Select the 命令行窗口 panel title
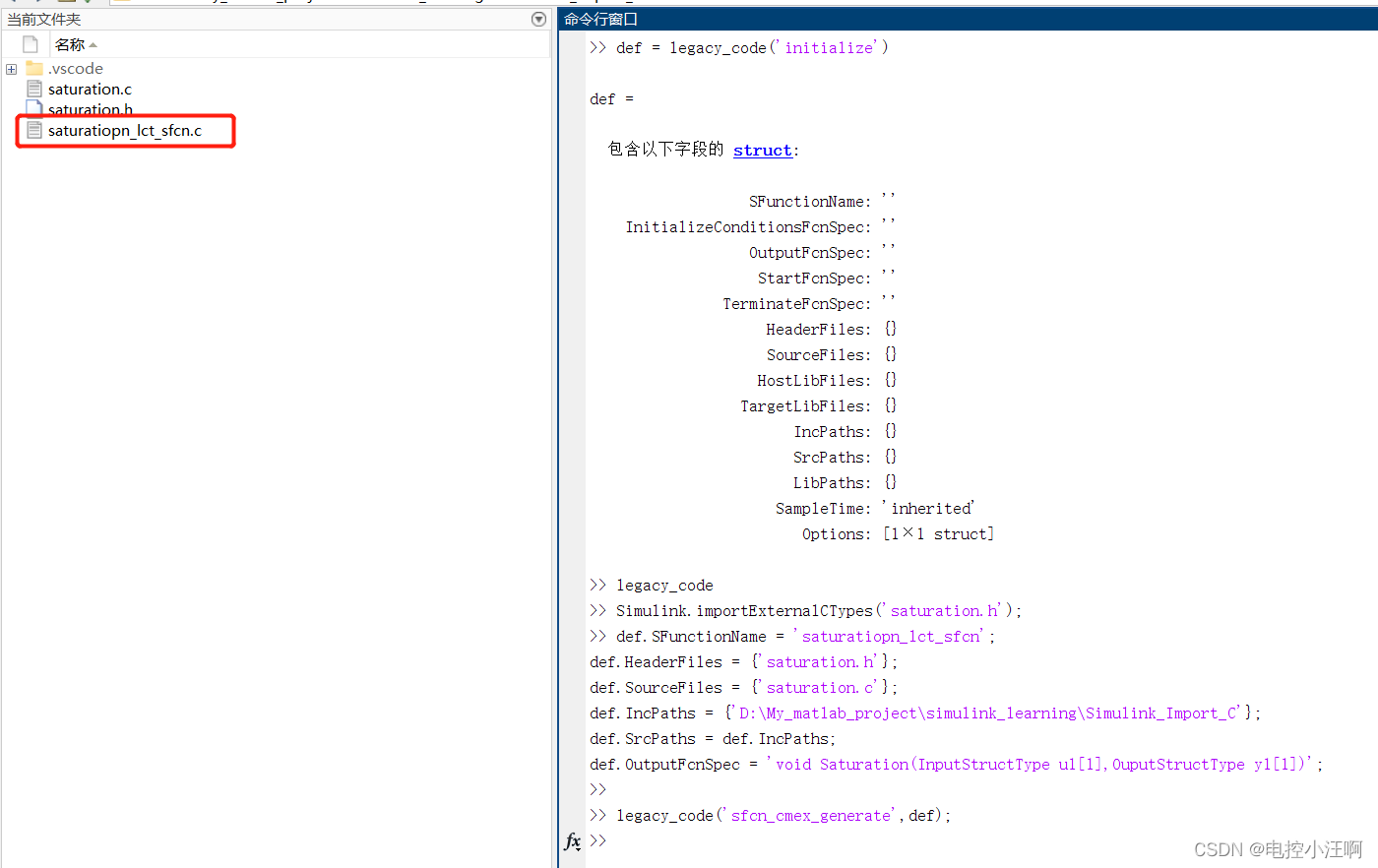This screenshot has width=1378, height=868. 599,18
